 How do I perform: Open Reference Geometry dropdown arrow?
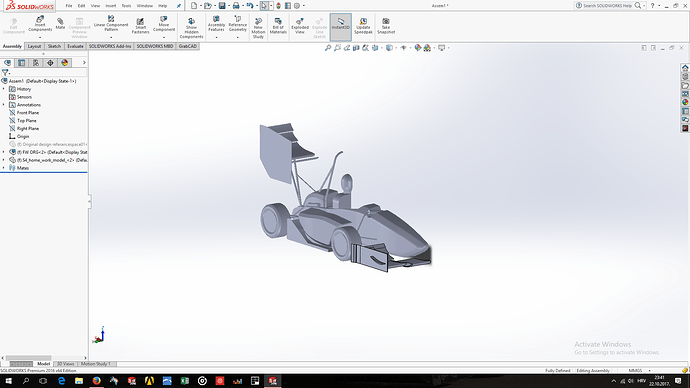point(238,37)
